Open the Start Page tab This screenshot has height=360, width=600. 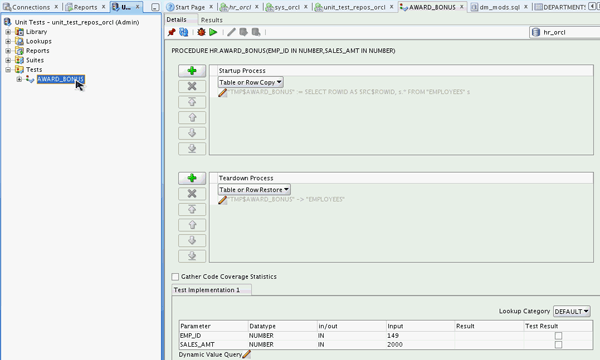click(190, 7)
